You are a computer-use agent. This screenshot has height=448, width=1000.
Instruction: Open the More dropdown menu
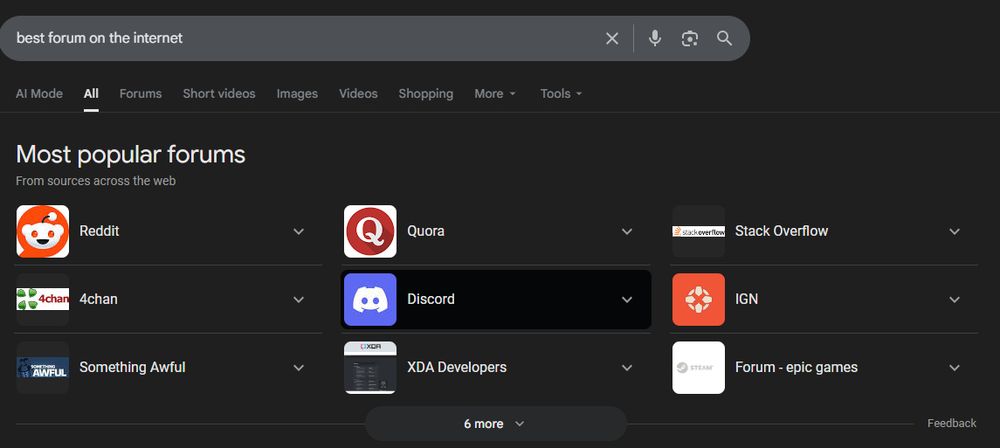[x=495, y=94]
